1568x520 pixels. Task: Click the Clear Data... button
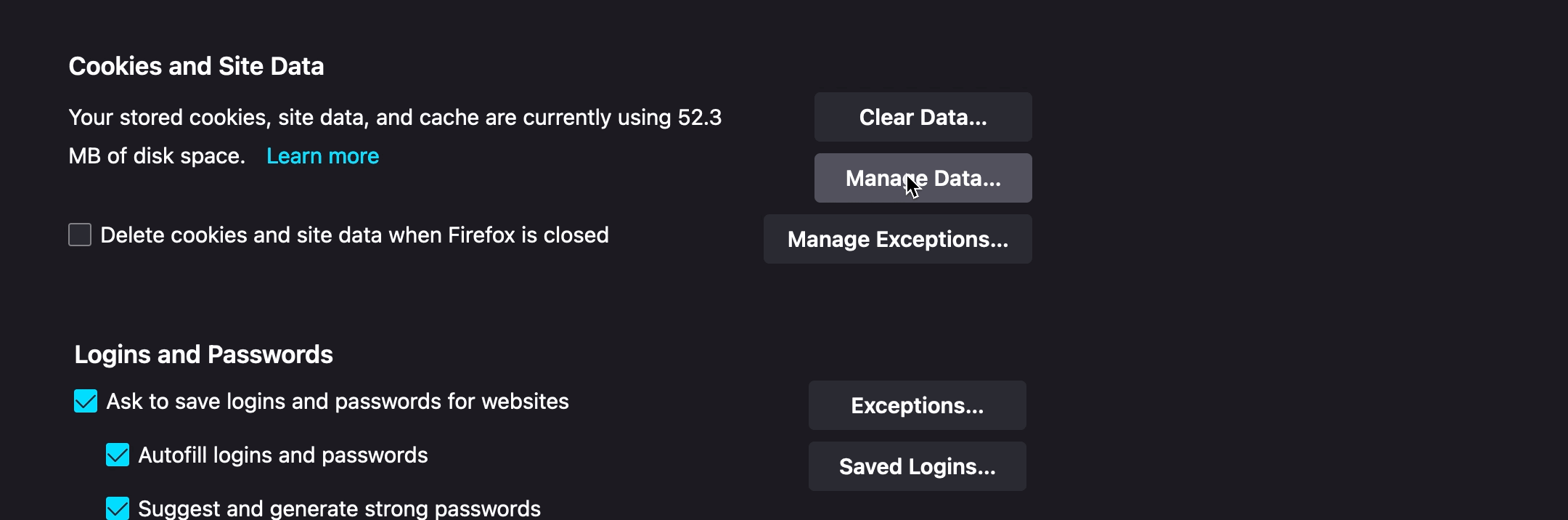[x=923, y=117]
